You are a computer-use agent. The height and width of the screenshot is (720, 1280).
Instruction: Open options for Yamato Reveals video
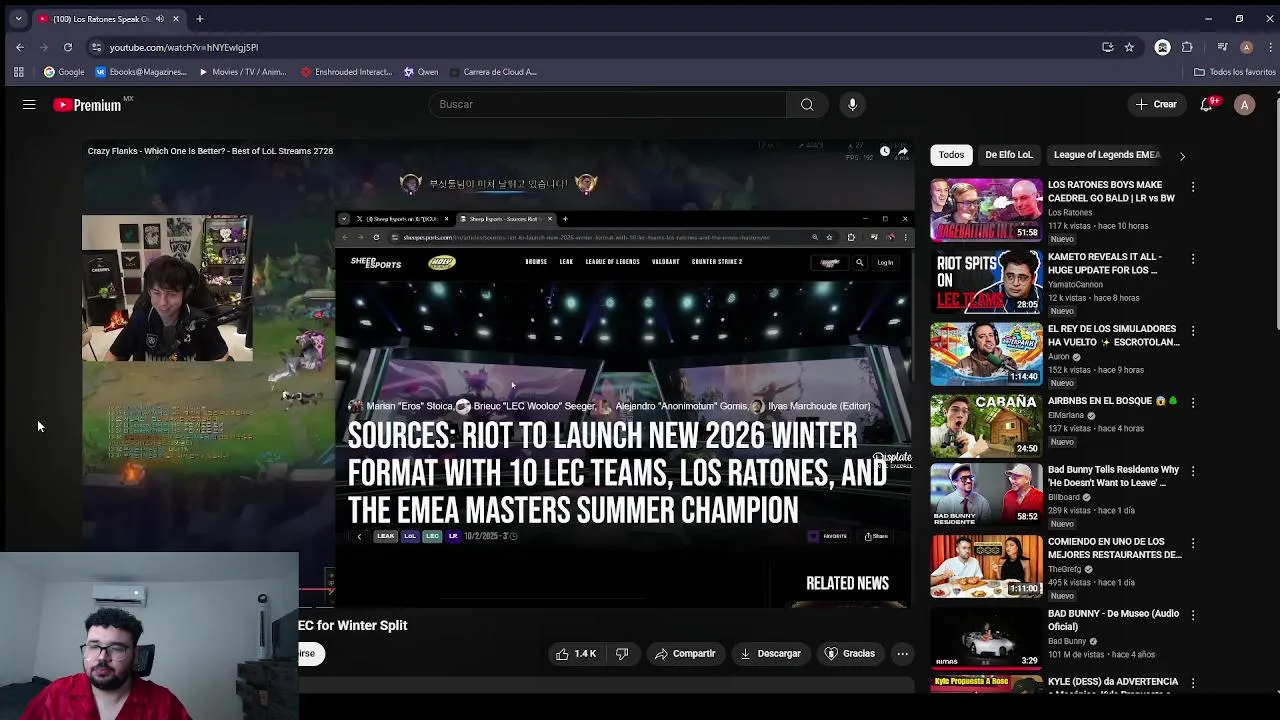click(x=1192, y=258)
